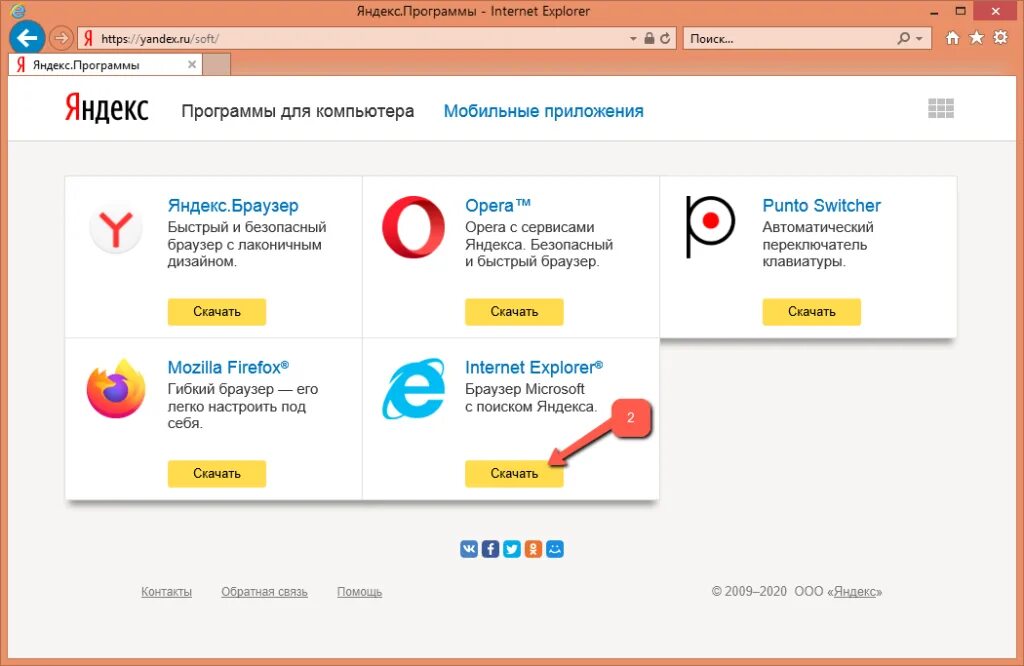Click the Браузер Microsoft с поиском Яндекса text
The width and height of the screenshot is (1024, 666).
point(531,398)
